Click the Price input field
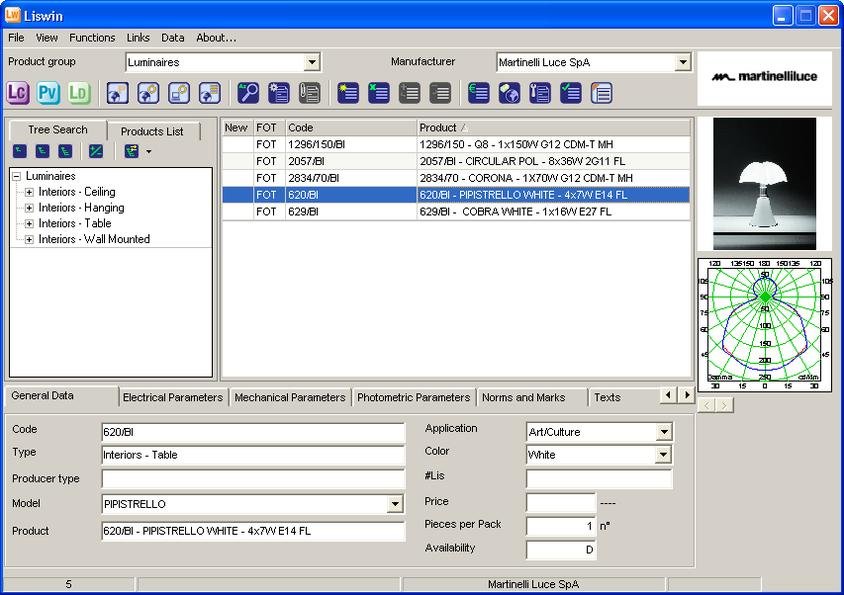 click(560, 502)
